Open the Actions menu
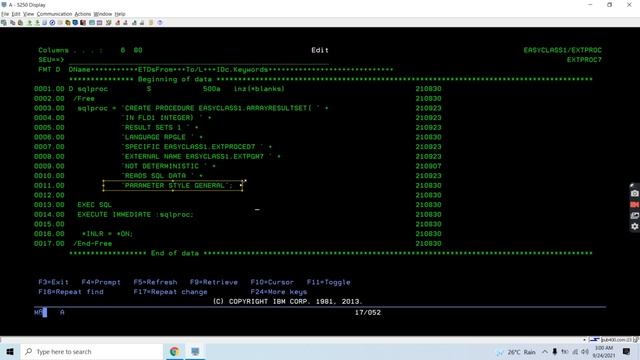 coord(82,14)
